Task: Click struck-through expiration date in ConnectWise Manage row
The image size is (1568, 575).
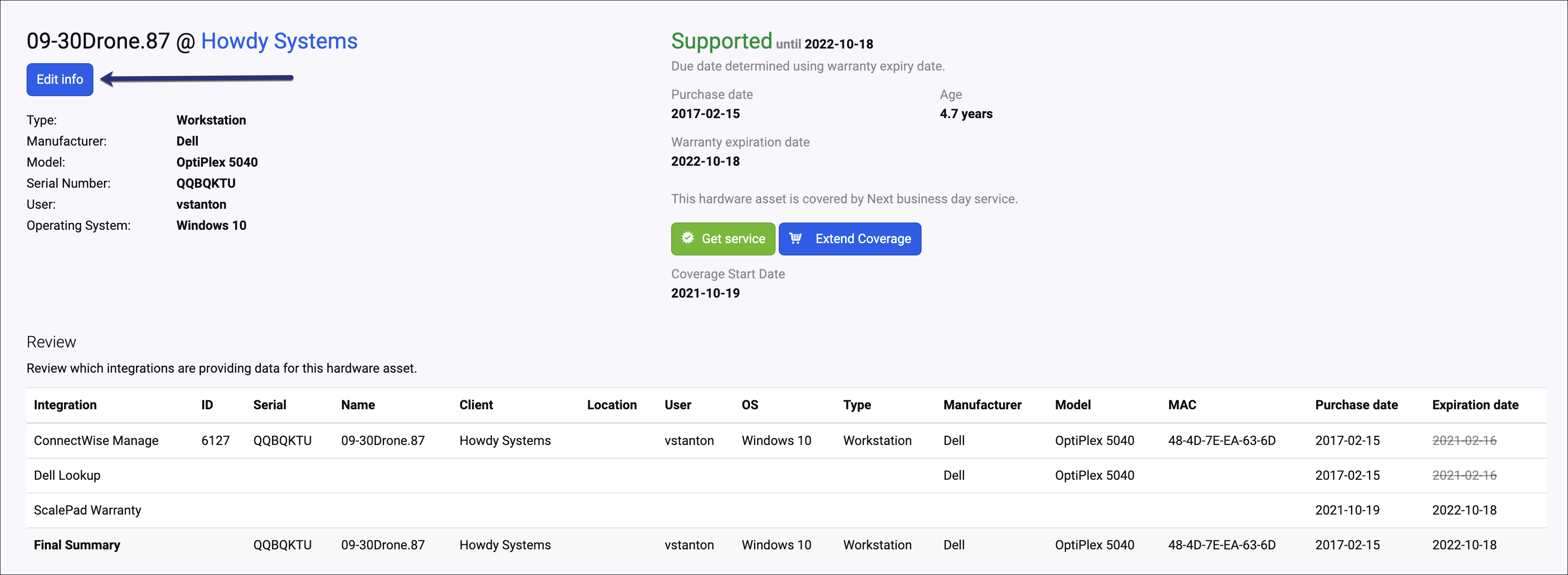Action: tap(1464, 440)
